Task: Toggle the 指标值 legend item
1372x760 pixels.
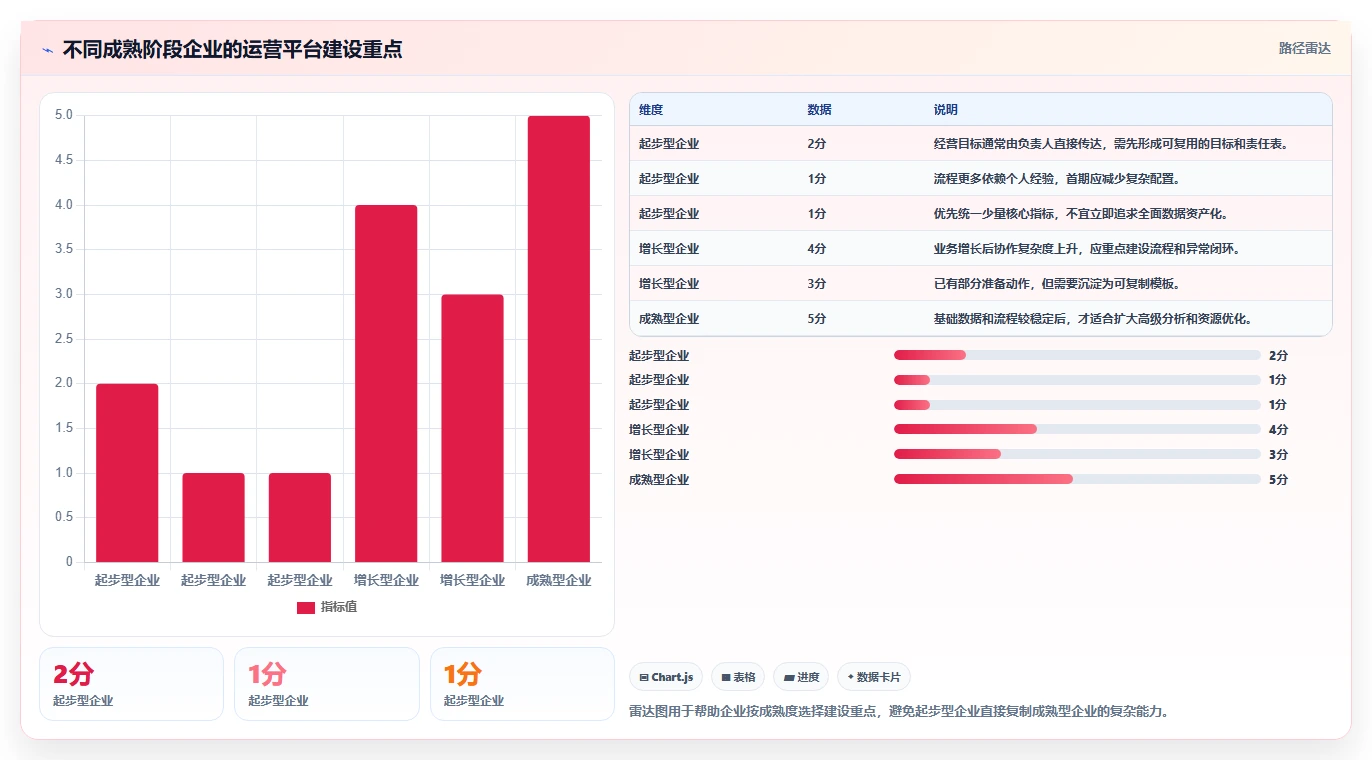Action: [327, 607]
